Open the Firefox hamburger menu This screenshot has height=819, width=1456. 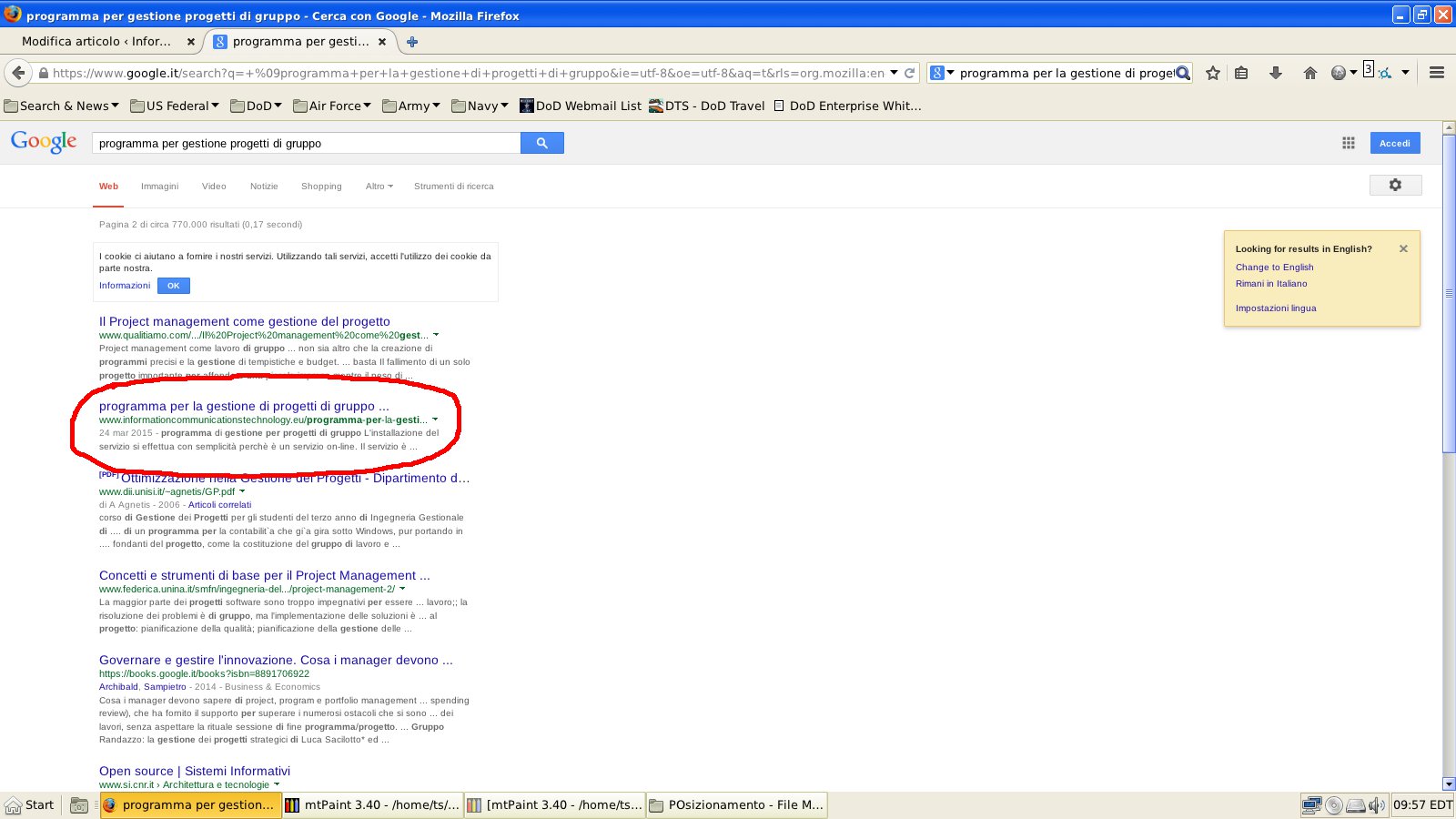pos(1437,73)
